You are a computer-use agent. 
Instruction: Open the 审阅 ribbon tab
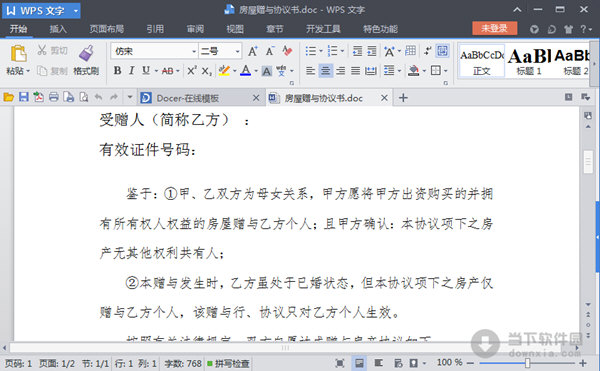pos(195,29)
